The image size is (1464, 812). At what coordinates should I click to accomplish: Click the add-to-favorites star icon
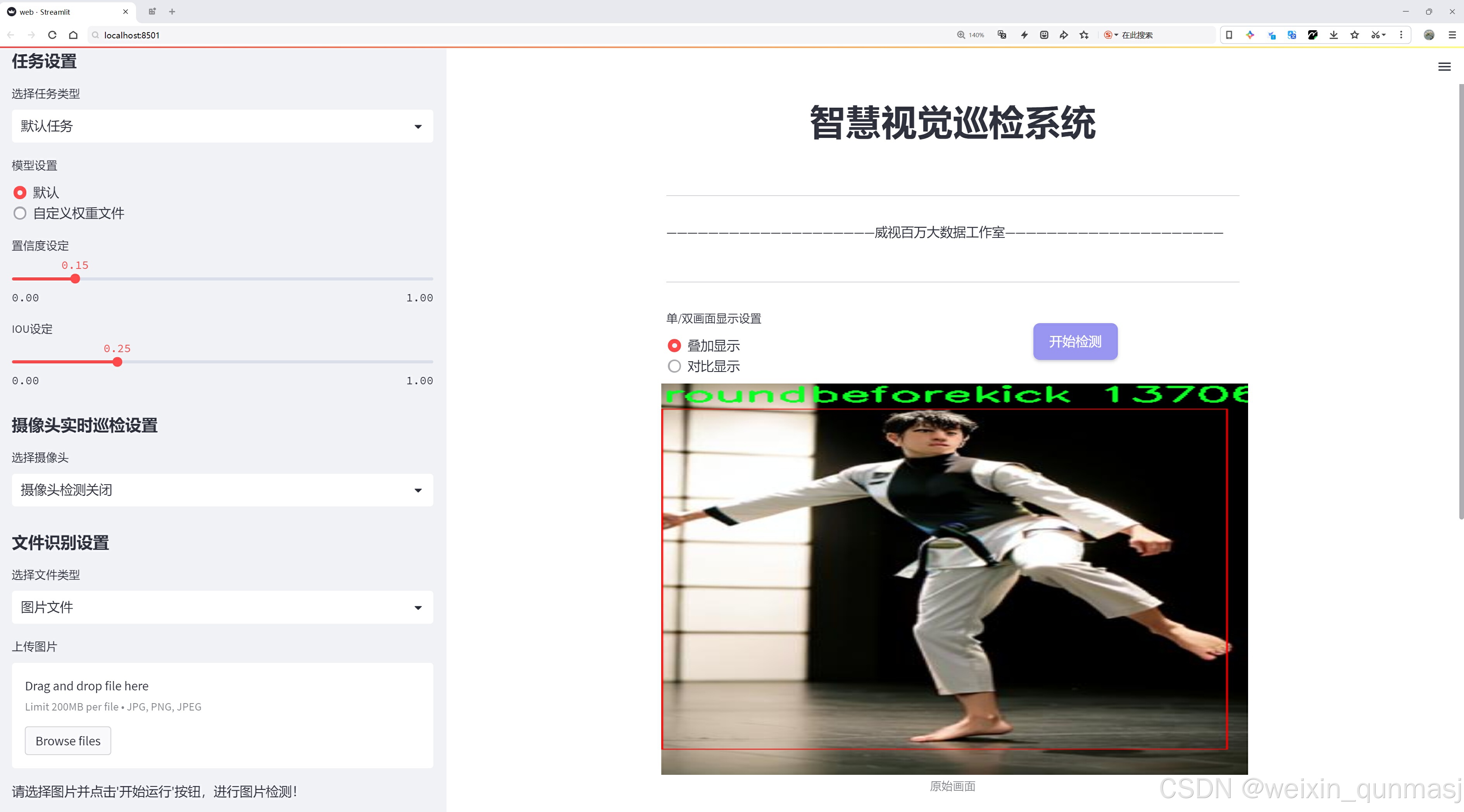click(x=1085, y=35)
